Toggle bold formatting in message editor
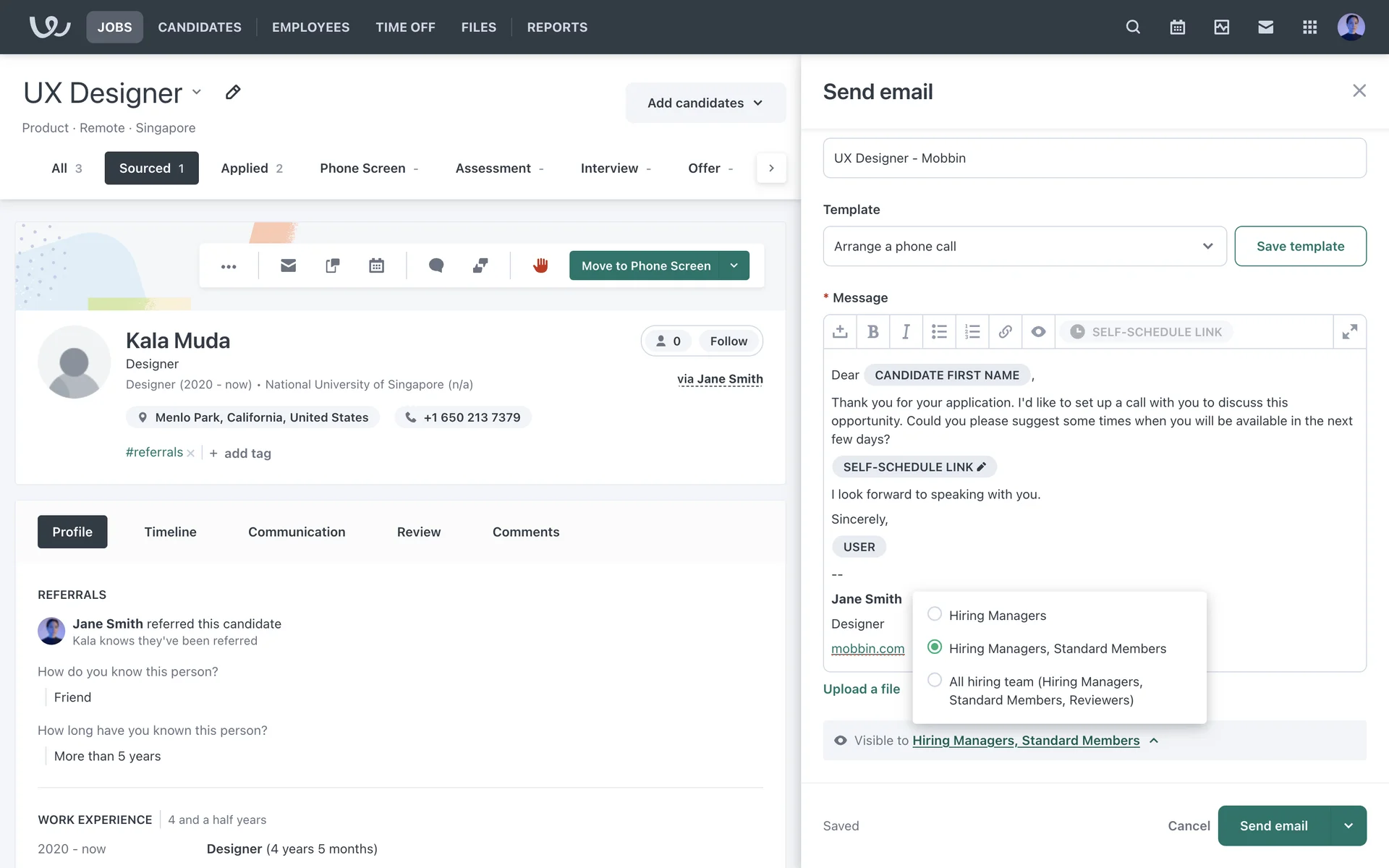The width and height of the screenshot is (1389, 868). 872,332
